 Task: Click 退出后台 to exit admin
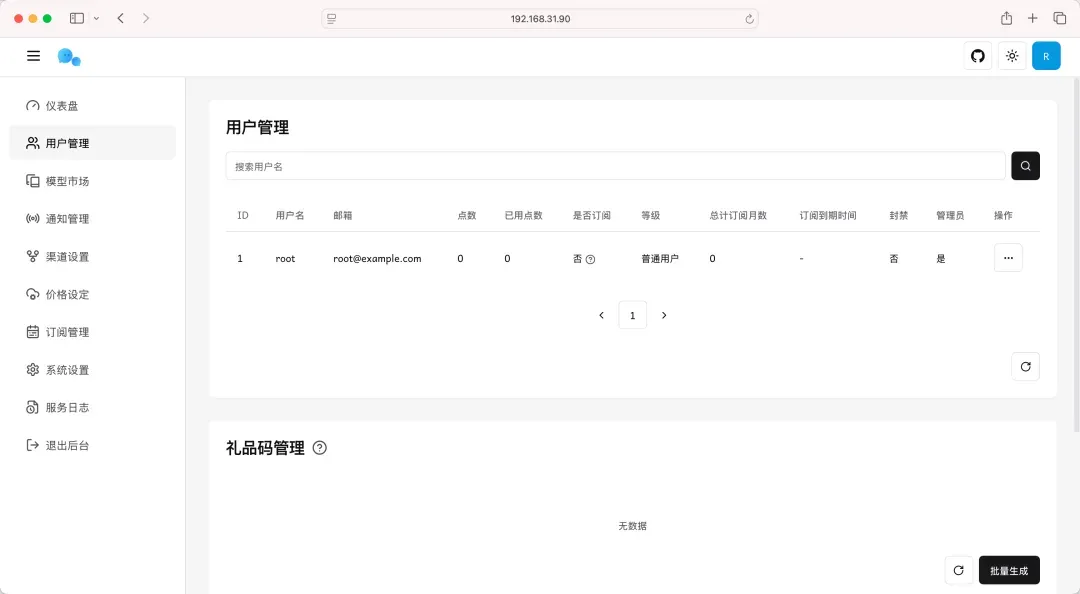[92, 445]
